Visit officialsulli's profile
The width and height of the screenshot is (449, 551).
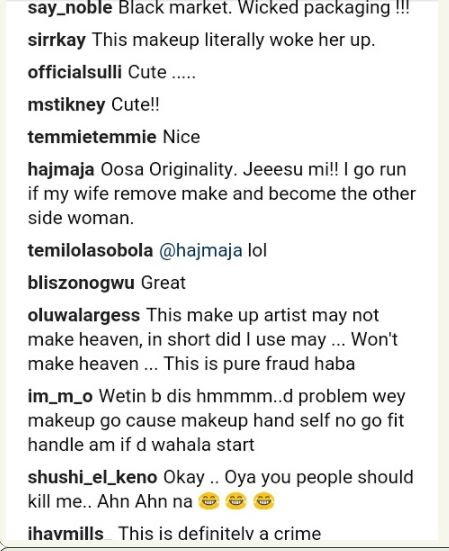(x=75, y=72)
